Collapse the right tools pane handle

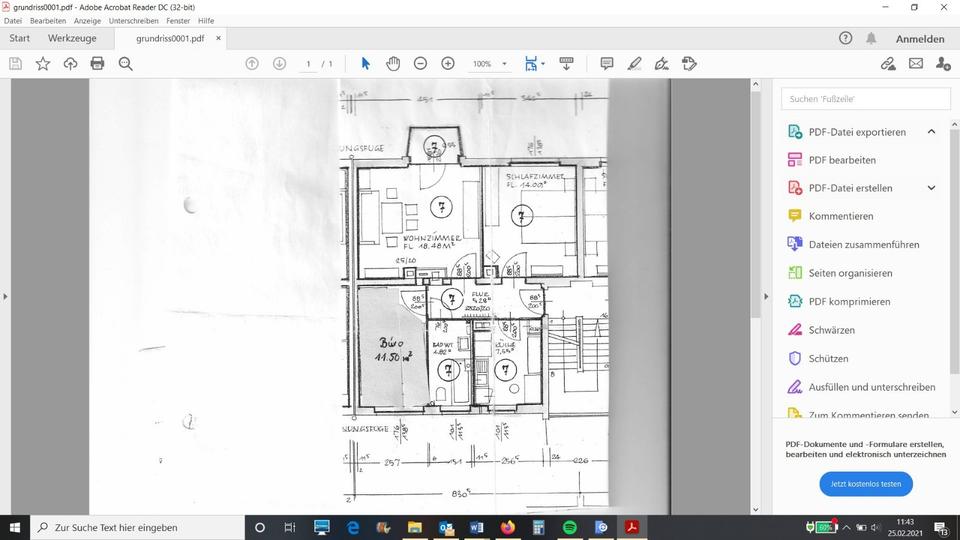(765, 296)
